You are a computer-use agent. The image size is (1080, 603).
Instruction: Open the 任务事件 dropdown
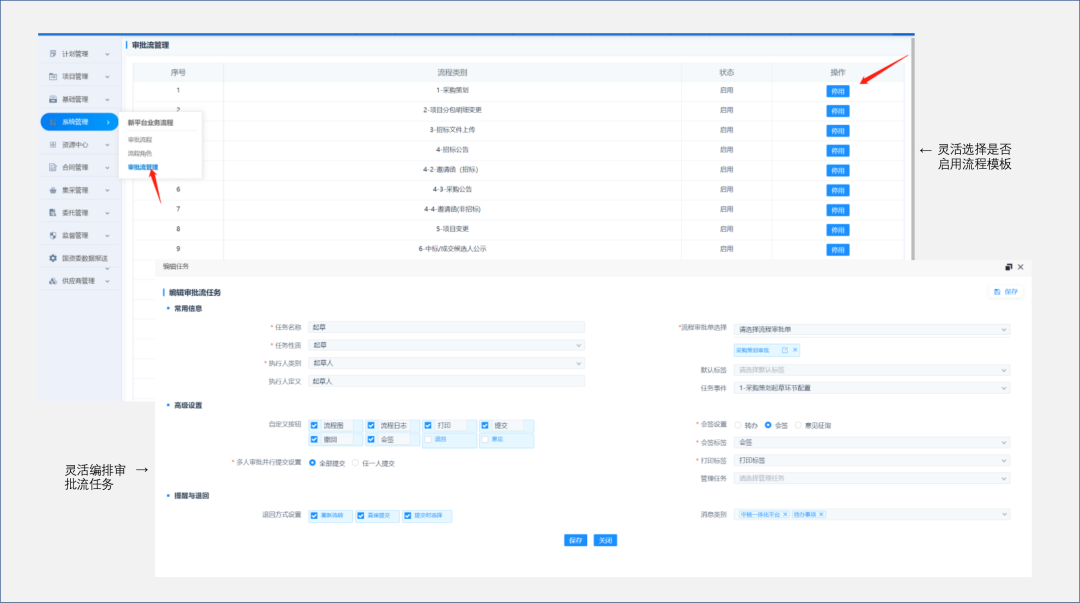click(872, 388)
